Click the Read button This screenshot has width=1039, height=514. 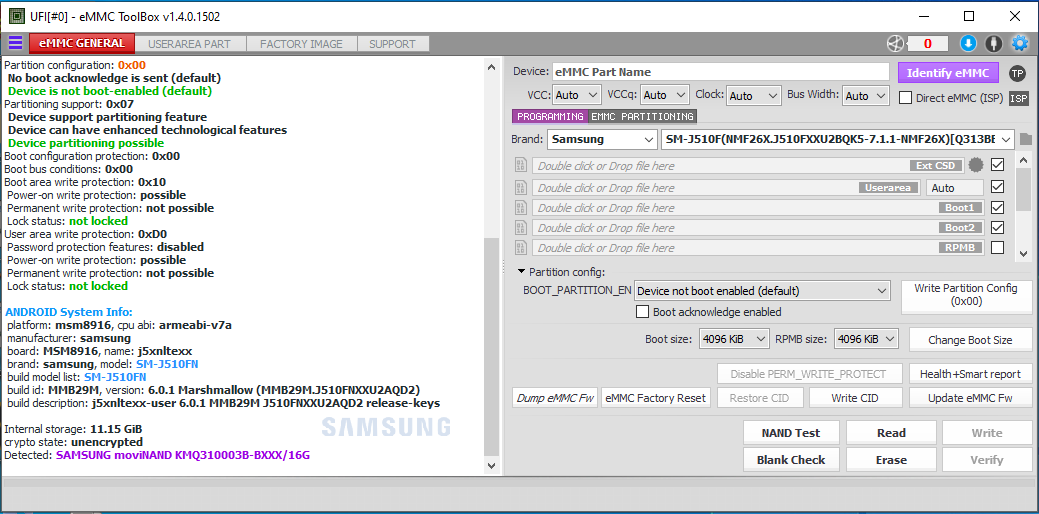coord(891,433)
